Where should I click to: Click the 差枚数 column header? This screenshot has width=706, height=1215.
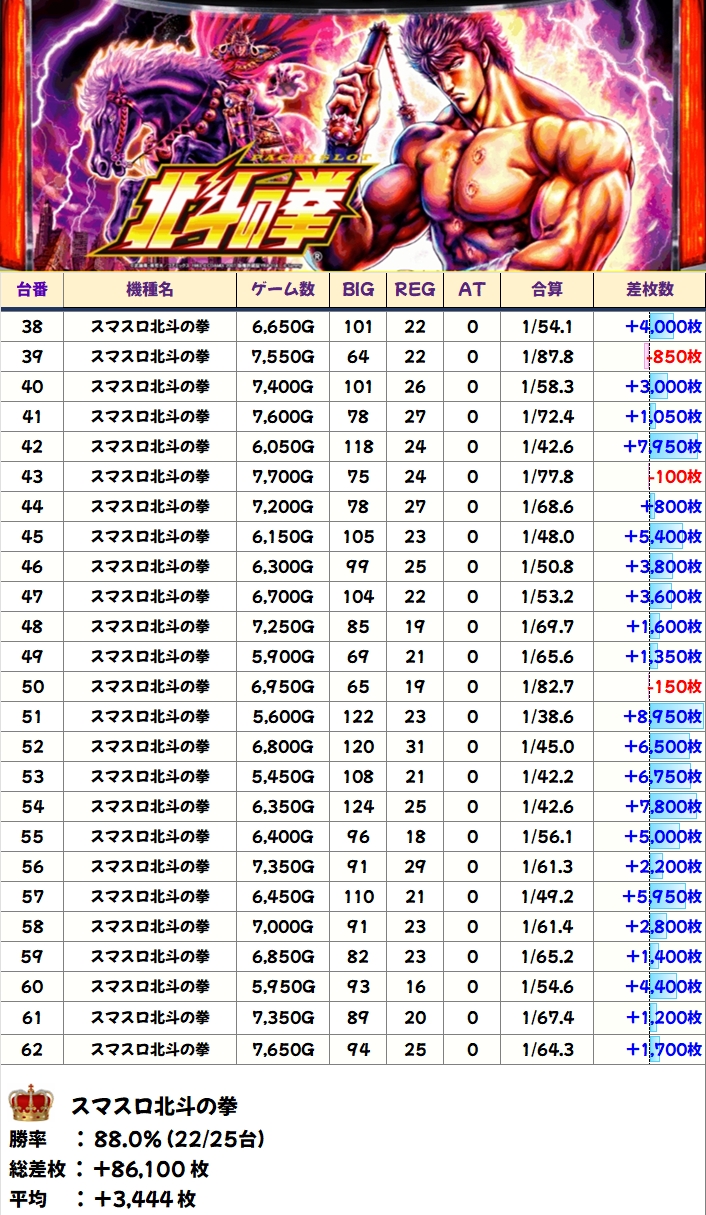(650, 289)
